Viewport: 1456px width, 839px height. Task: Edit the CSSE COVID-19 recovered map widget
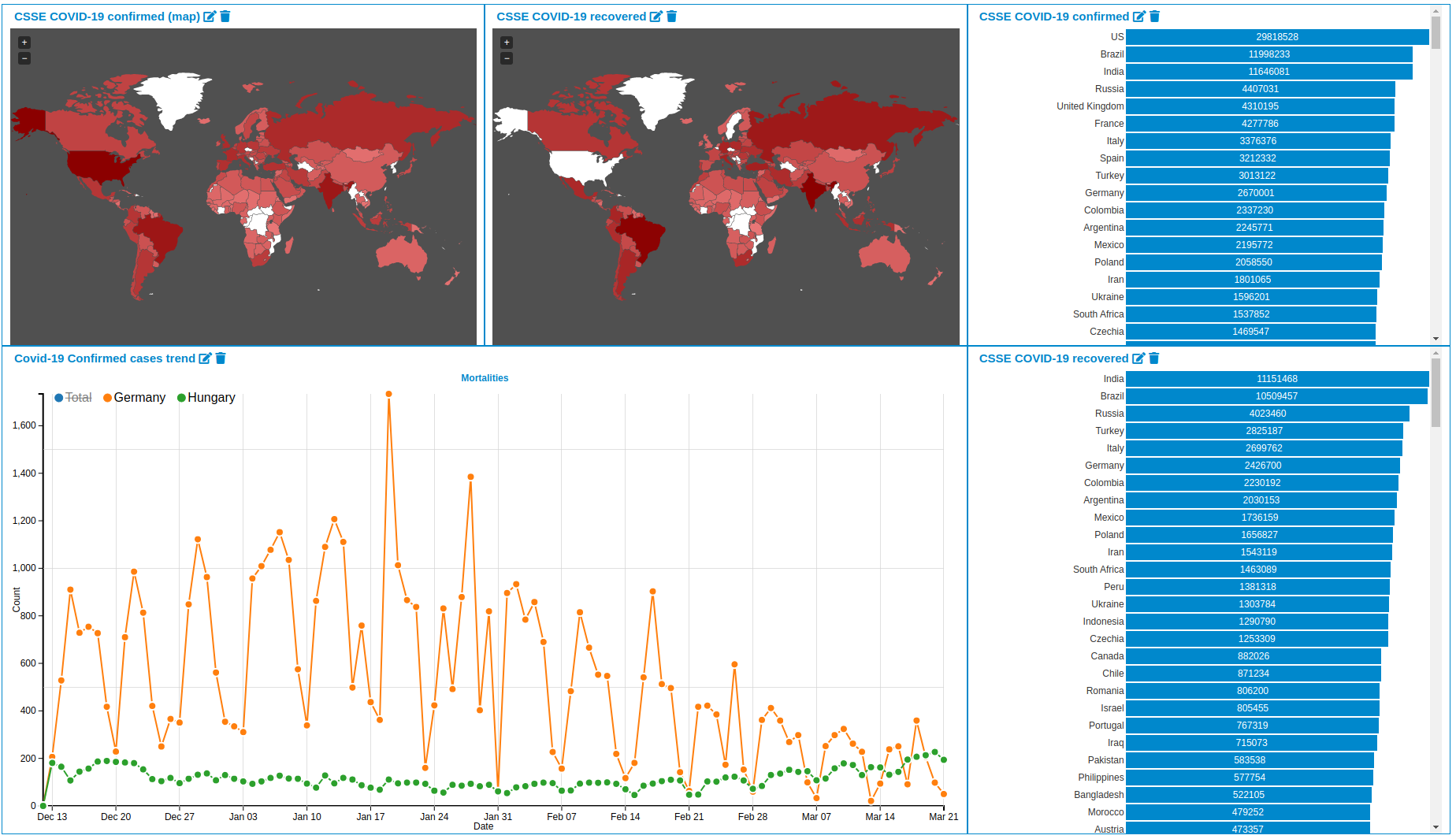(656, 17)
